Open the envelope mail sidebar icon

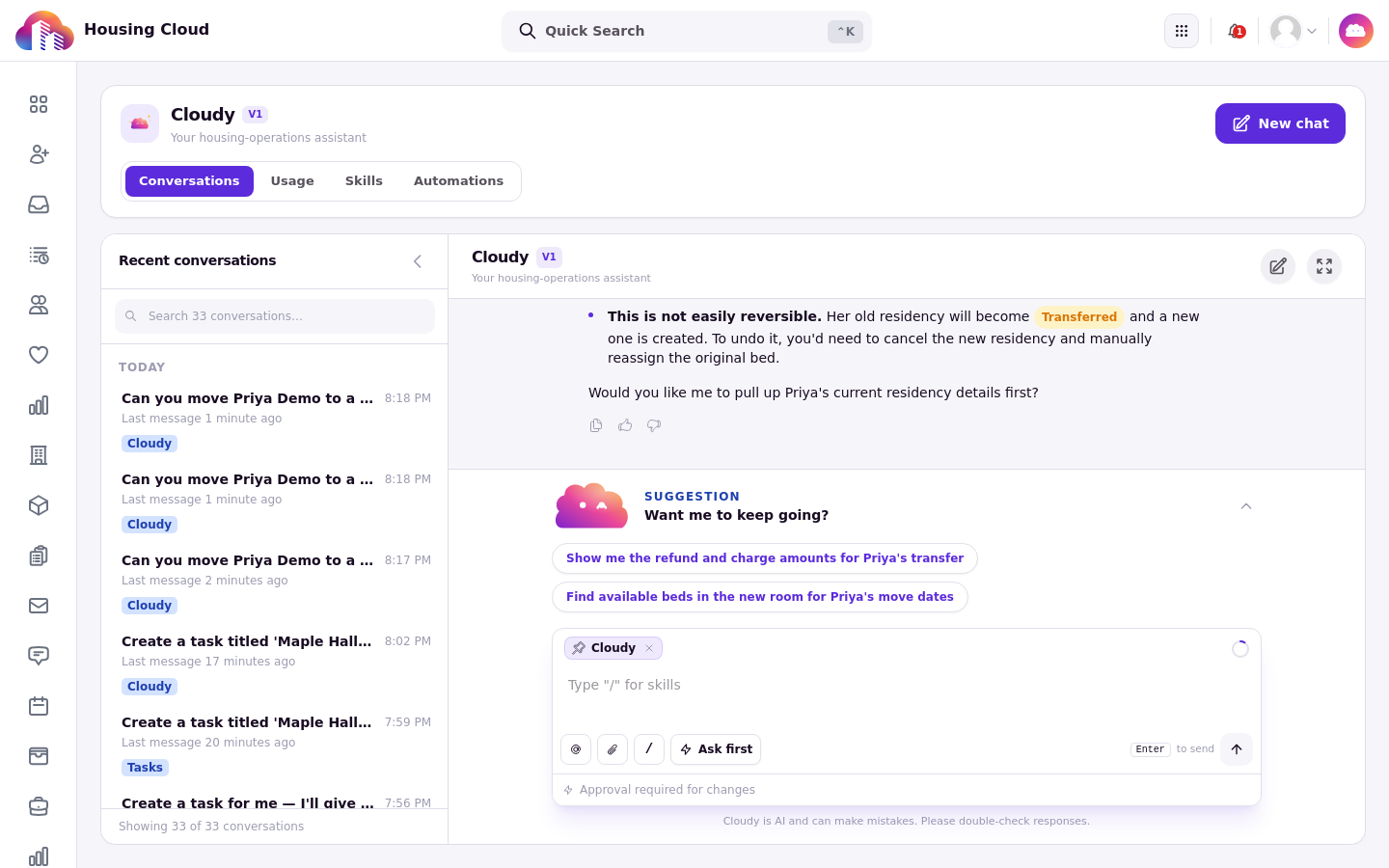[39, 606]
